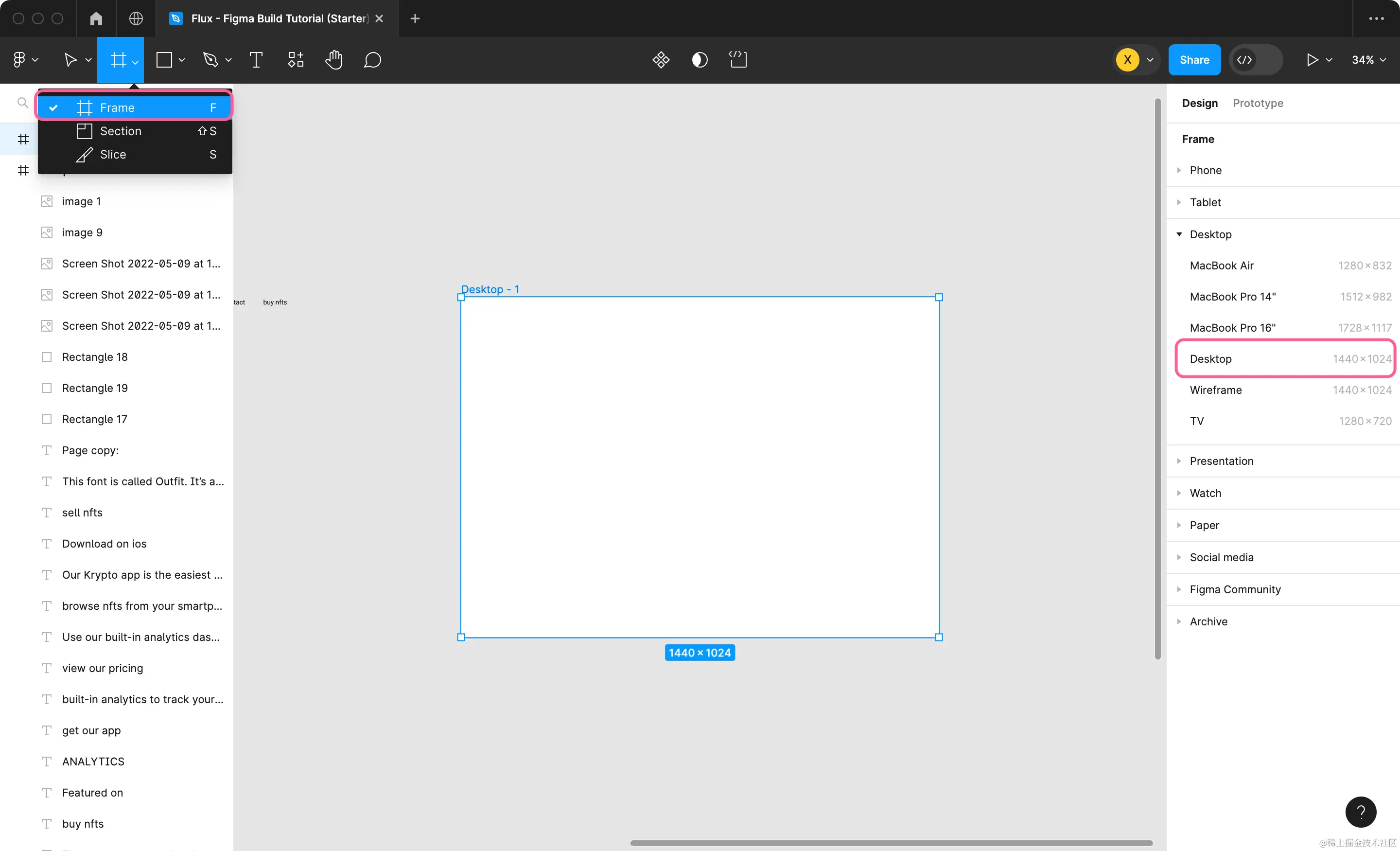Select the Comment tool
The width and height of the screenshot is (1400, 851).
click(372, 60)
